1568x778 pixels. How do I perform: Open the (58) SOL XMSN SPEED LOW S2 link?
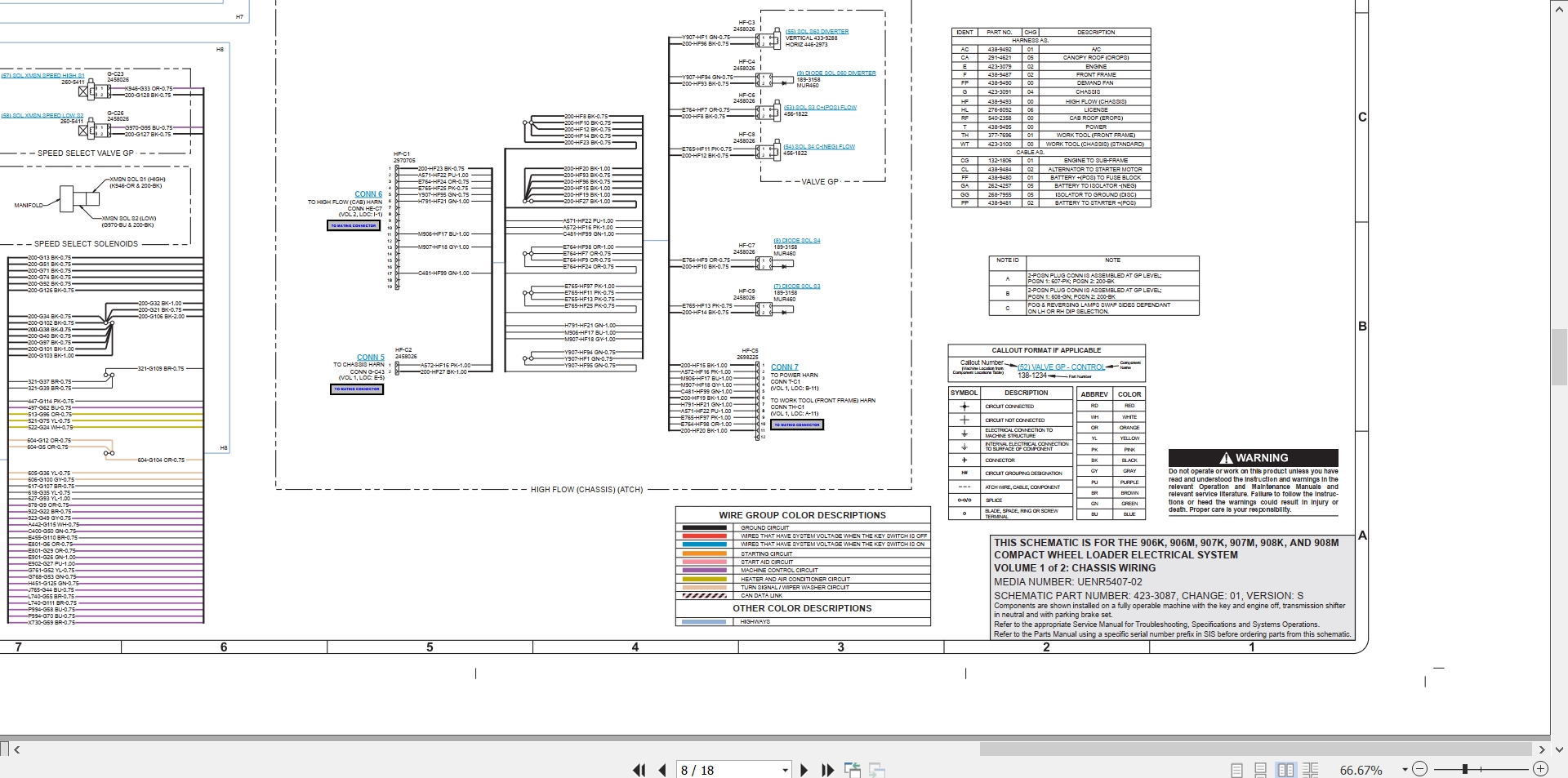[x=42, y=116]
